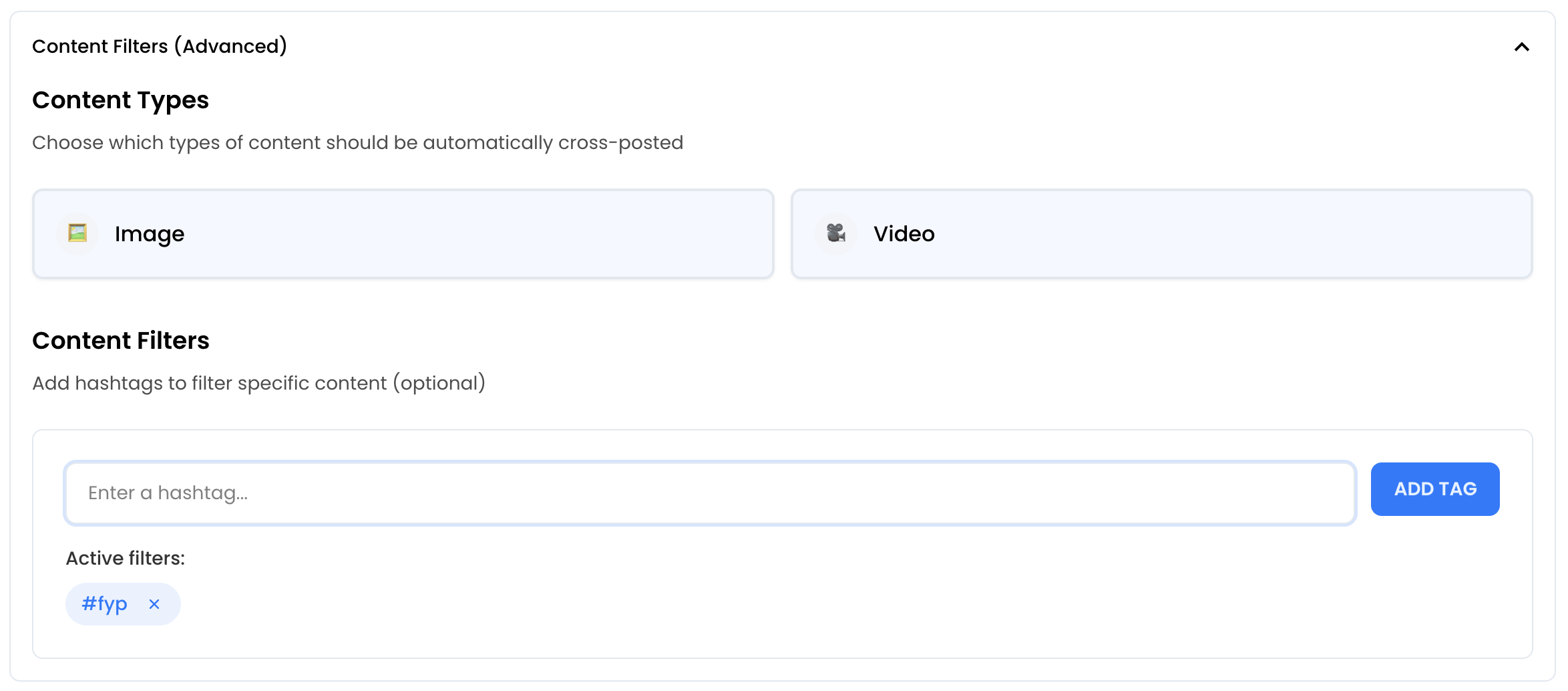Click the #fyp active filter chip
Viewport: 1568px width, 691px height.
104,604
